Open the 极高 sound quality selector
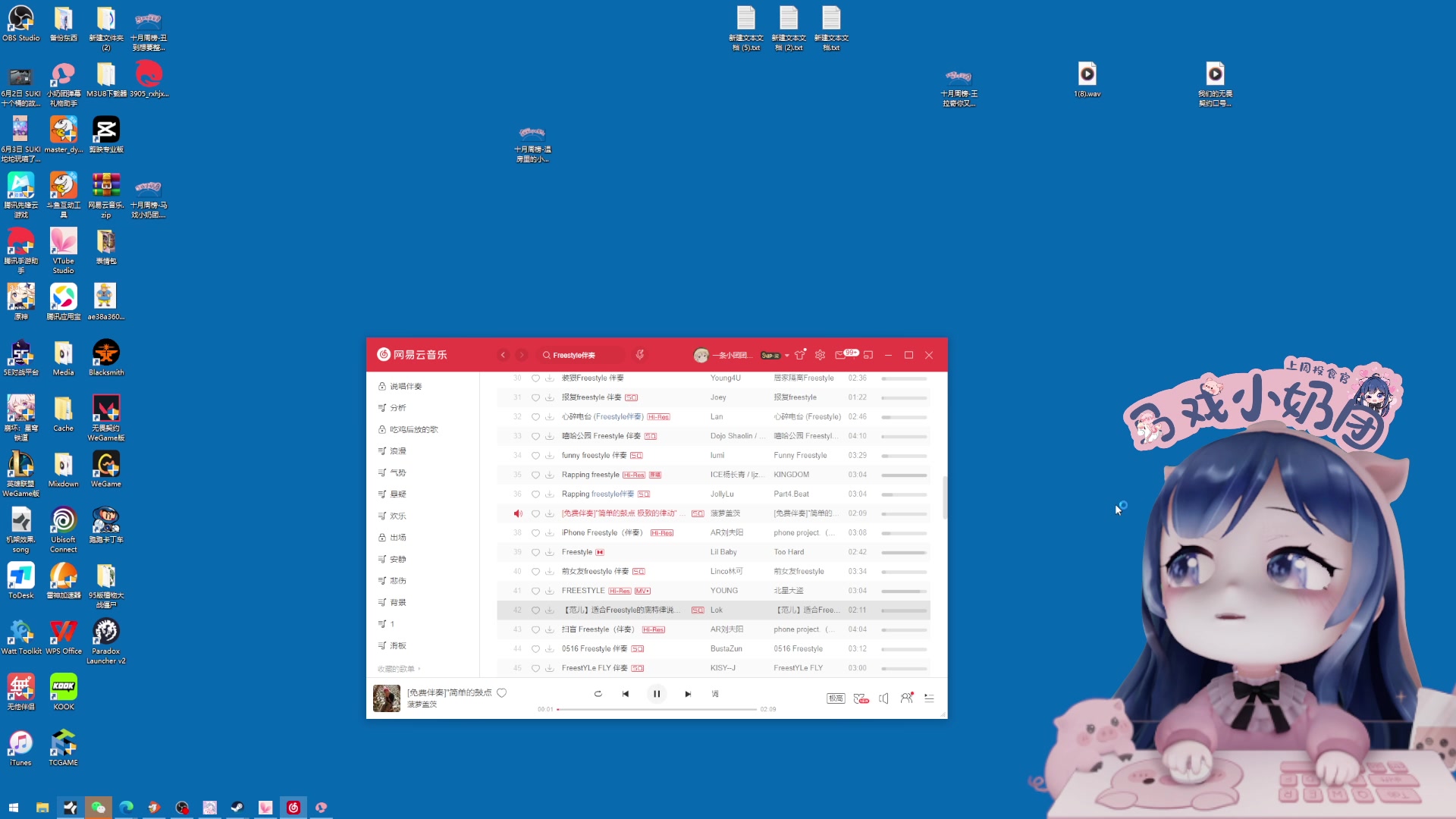 click(836, 698)
